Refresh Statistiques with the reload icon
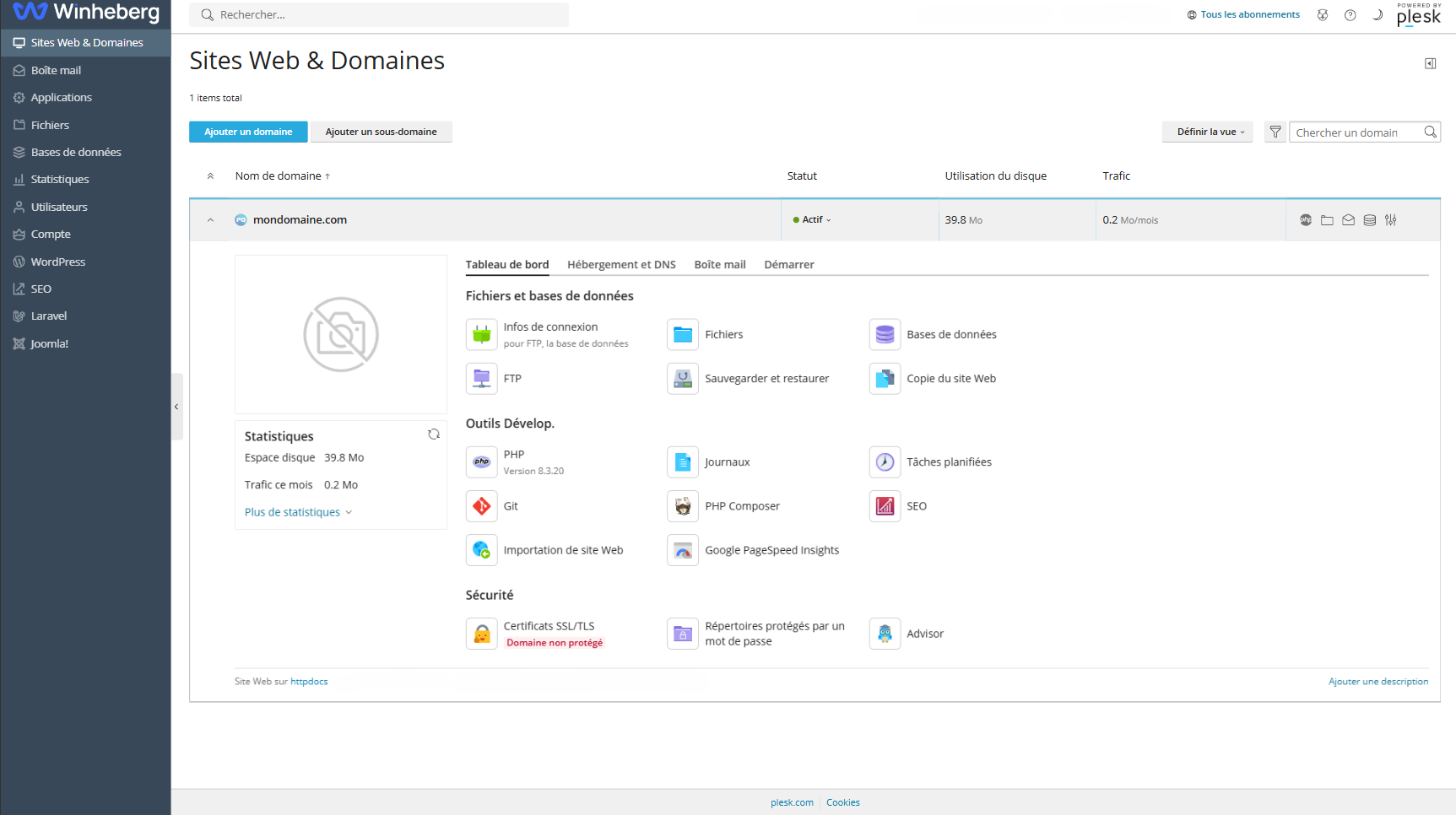Screen dimensions: 1456x815 coord(434,434)
